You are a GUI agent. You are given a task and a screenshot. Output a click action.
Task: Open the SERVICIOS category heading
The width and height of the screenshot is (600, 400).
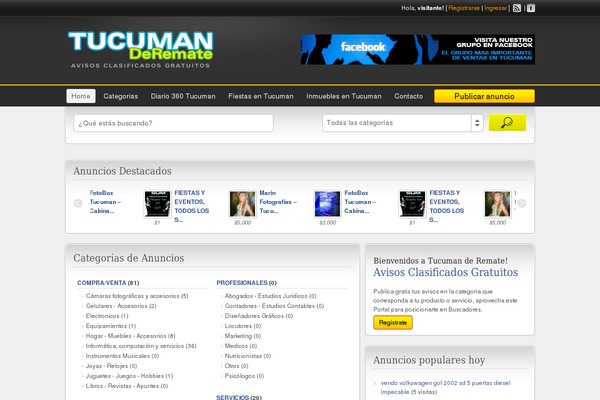(232, 397)
